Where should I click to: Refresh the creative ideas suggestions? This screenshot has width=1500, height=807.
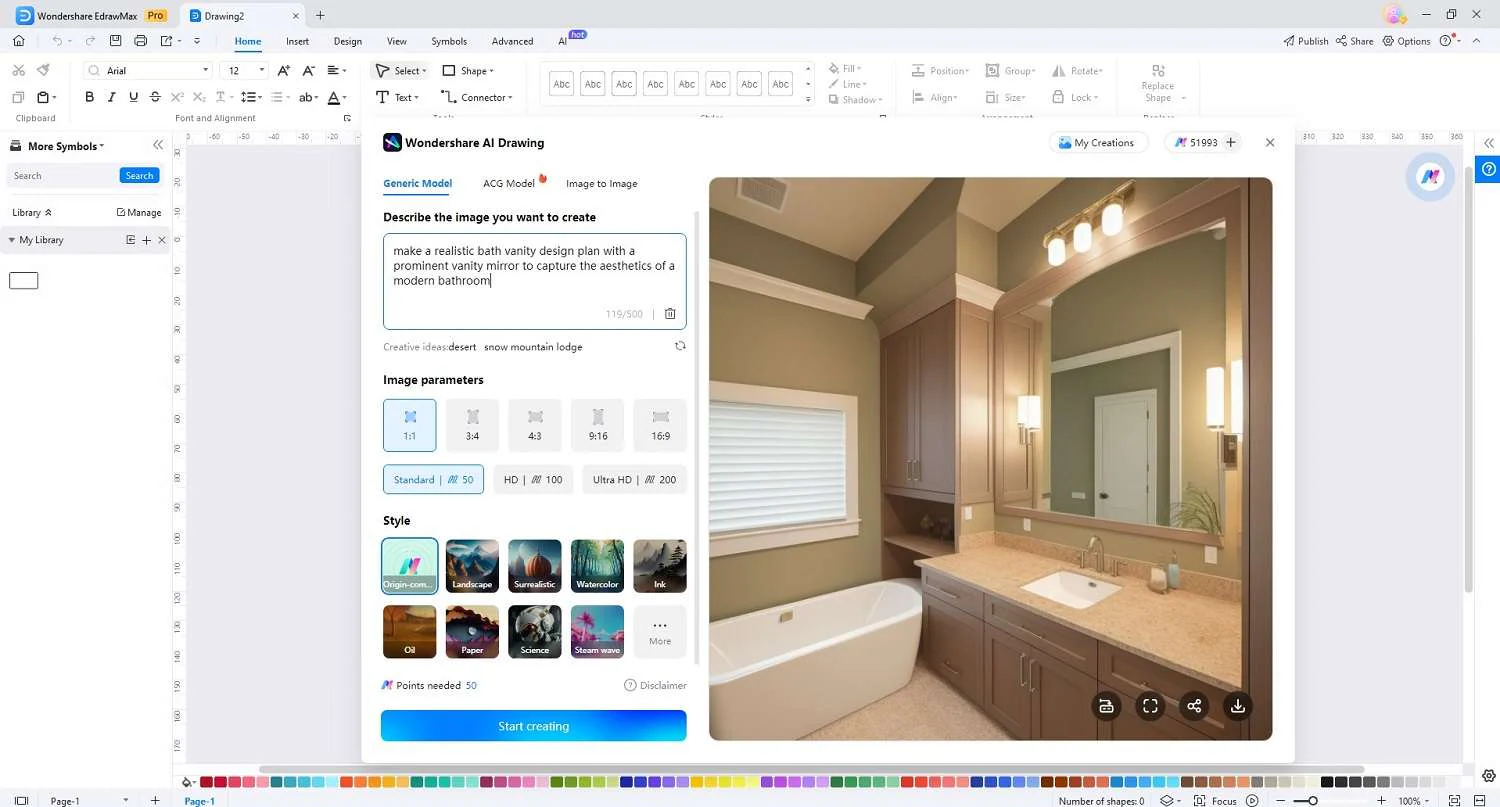(x=680, y=346)
